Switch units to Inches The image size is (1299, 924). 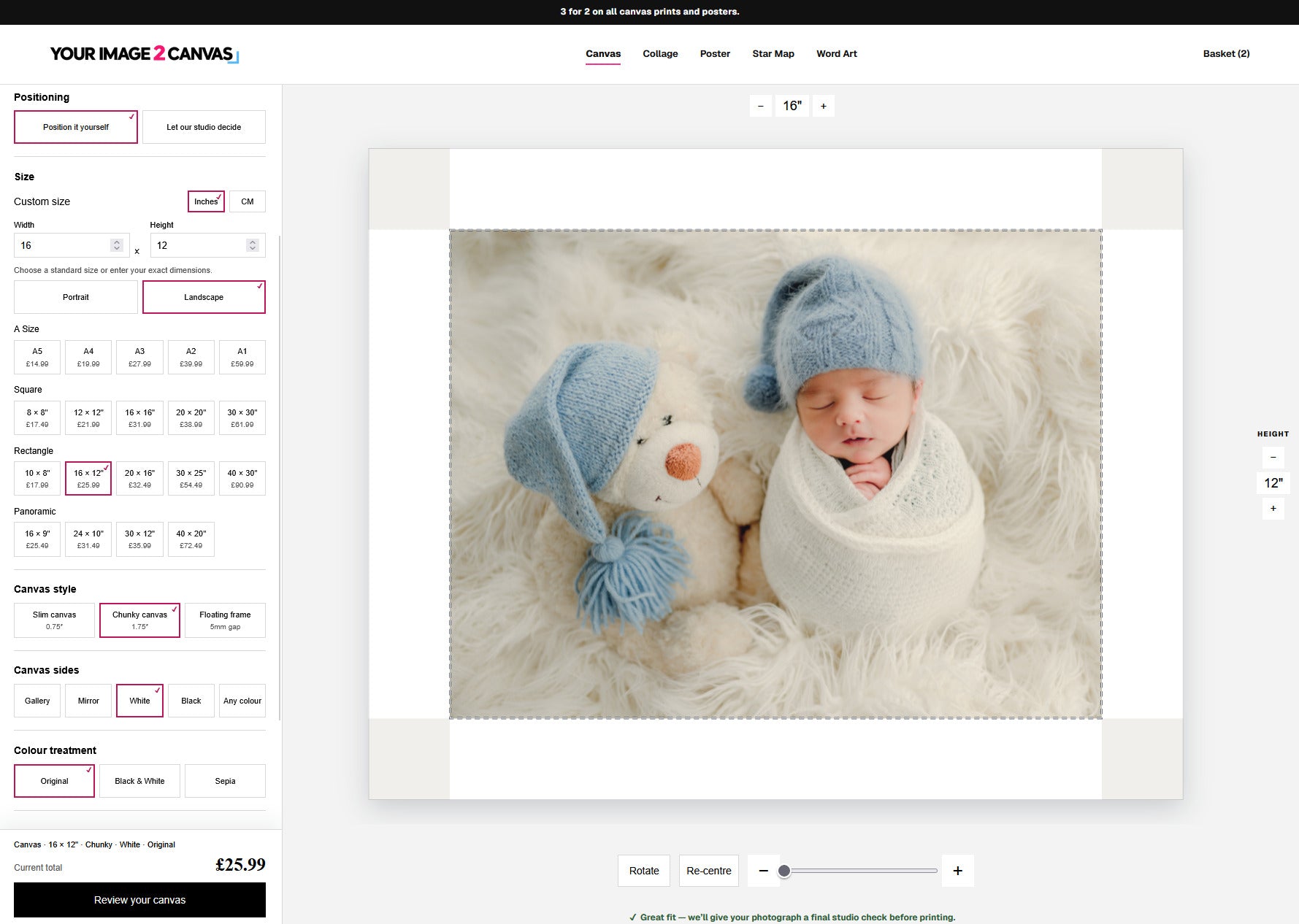(206, 201)
